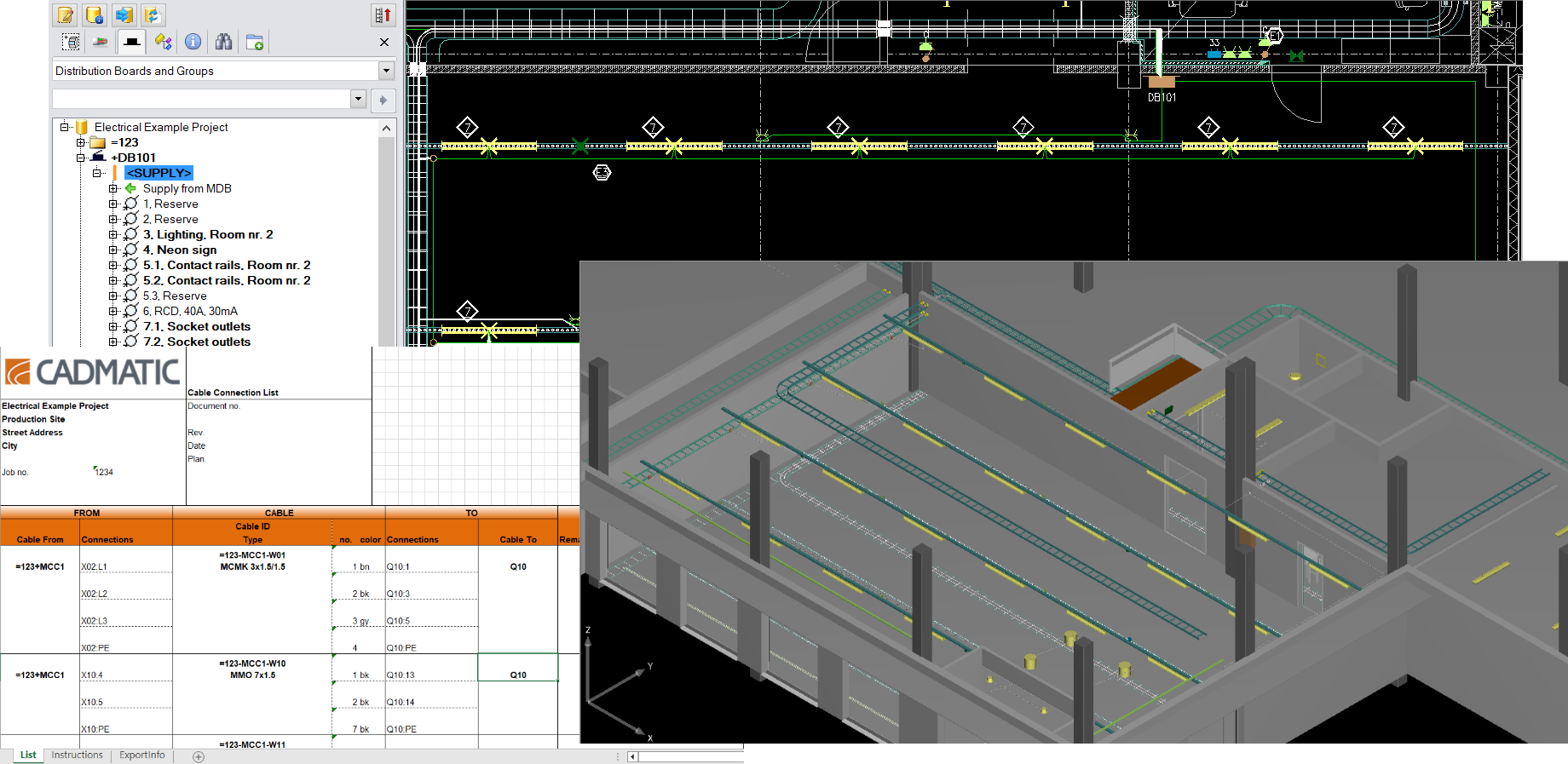Select the 3. Lighting, Room nr. 2 item
Screen dimensions: 1568x764
[x=207, y=234]
